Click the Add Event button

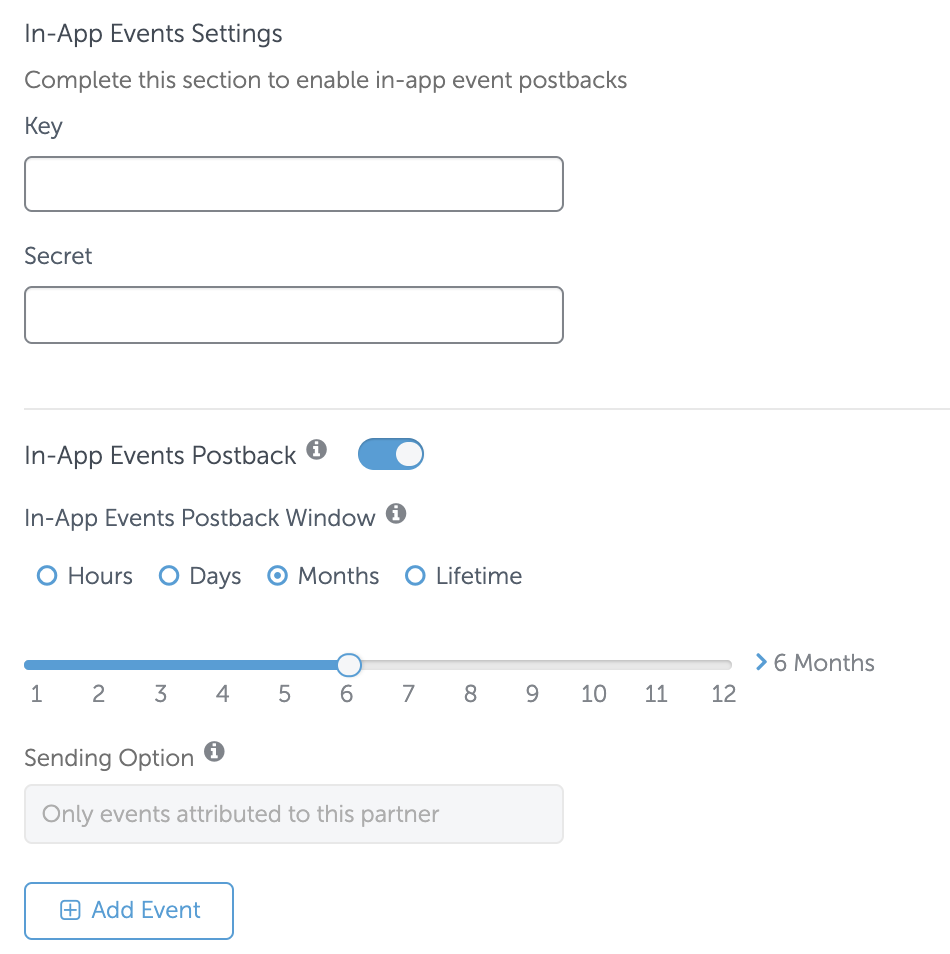[x=129, y=911]
